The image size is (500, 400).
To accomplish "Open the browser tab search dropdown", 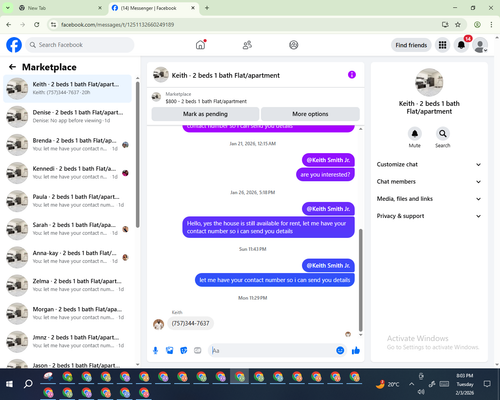I will coord(7,8).
